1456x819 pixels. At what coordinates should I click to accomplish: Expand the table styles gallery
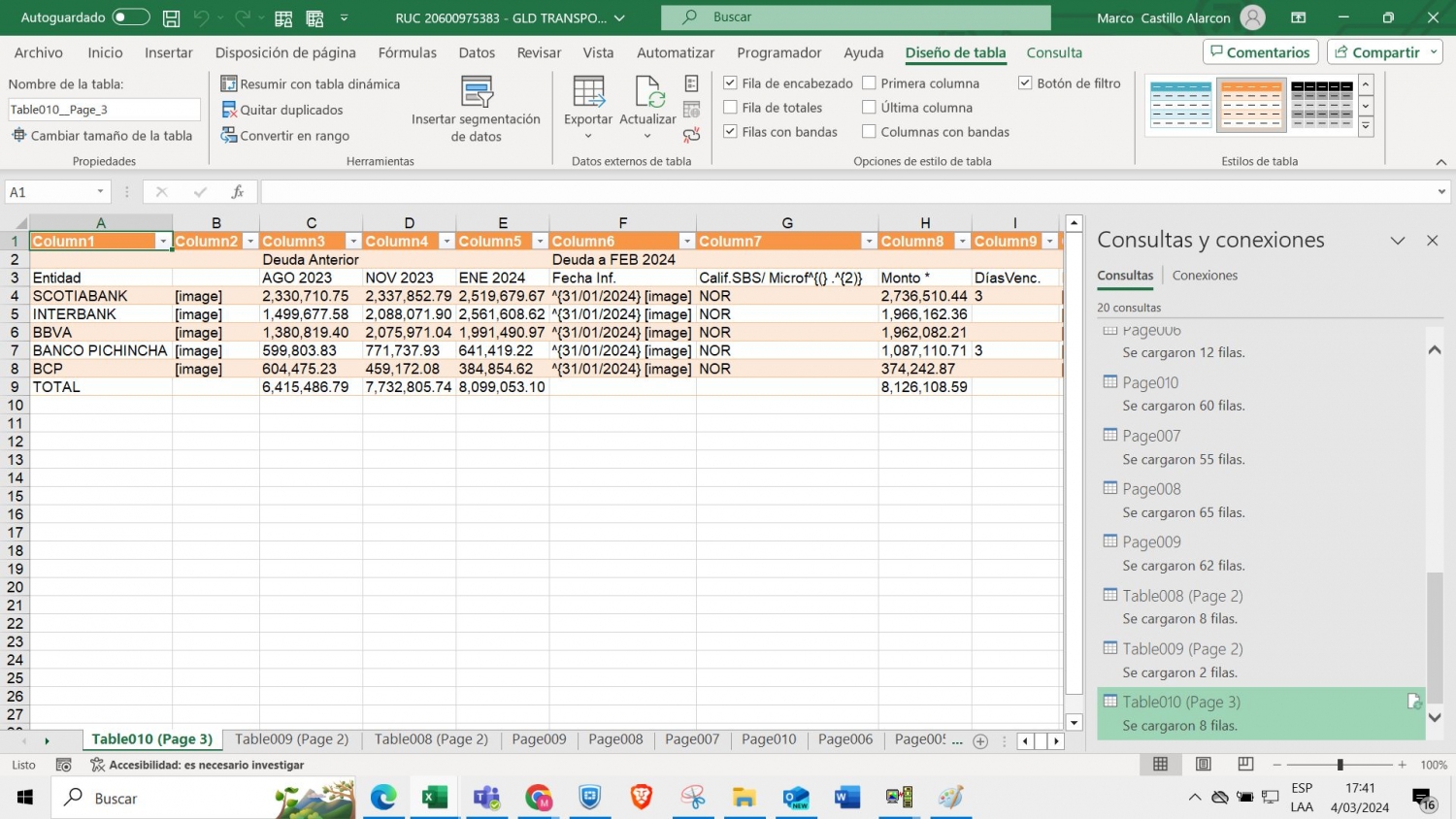(1366, 126)
